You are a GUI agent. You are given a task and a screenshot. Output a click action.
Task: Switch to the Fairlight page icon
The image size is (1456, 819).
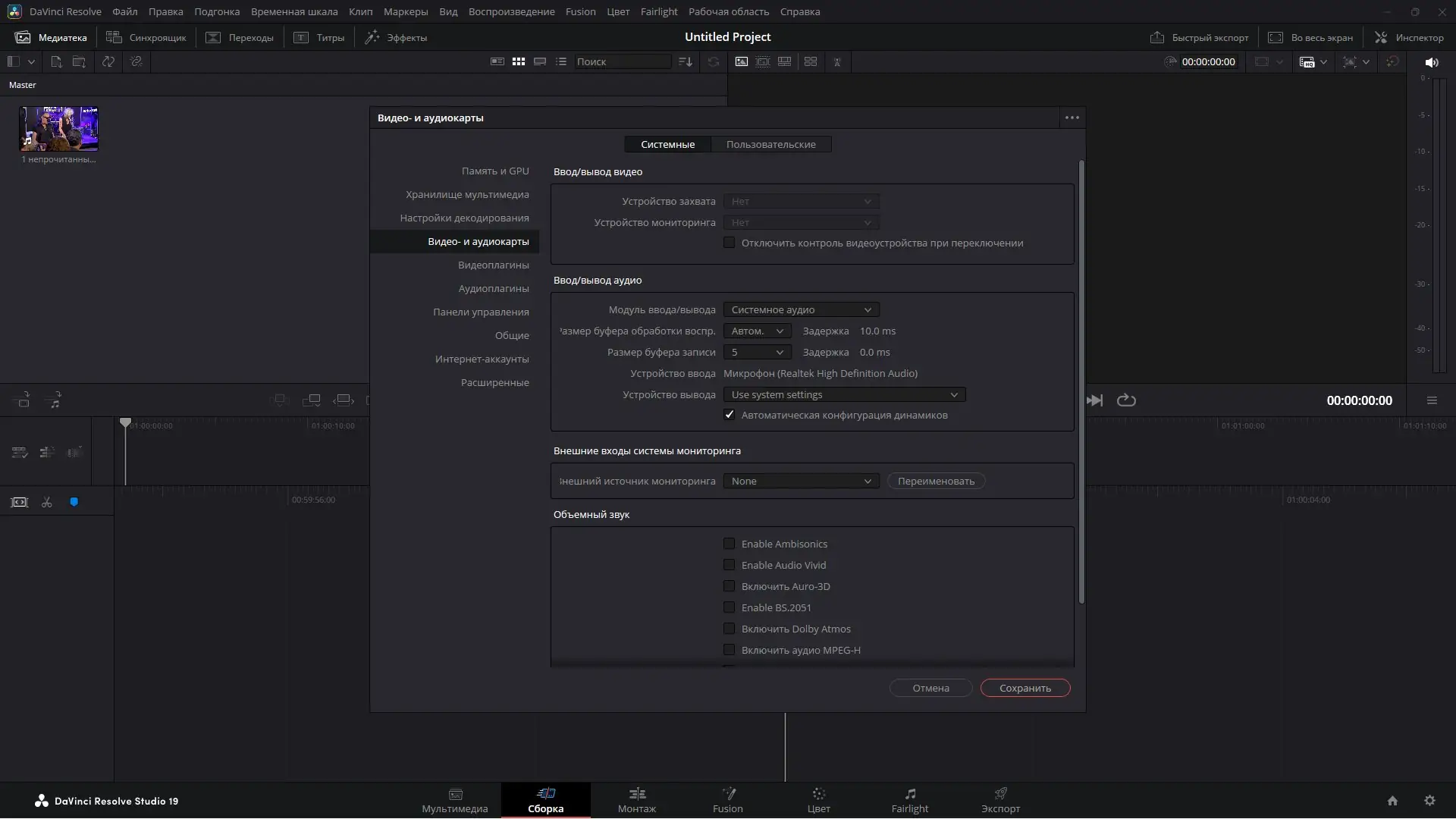click(x=909, y=794)
